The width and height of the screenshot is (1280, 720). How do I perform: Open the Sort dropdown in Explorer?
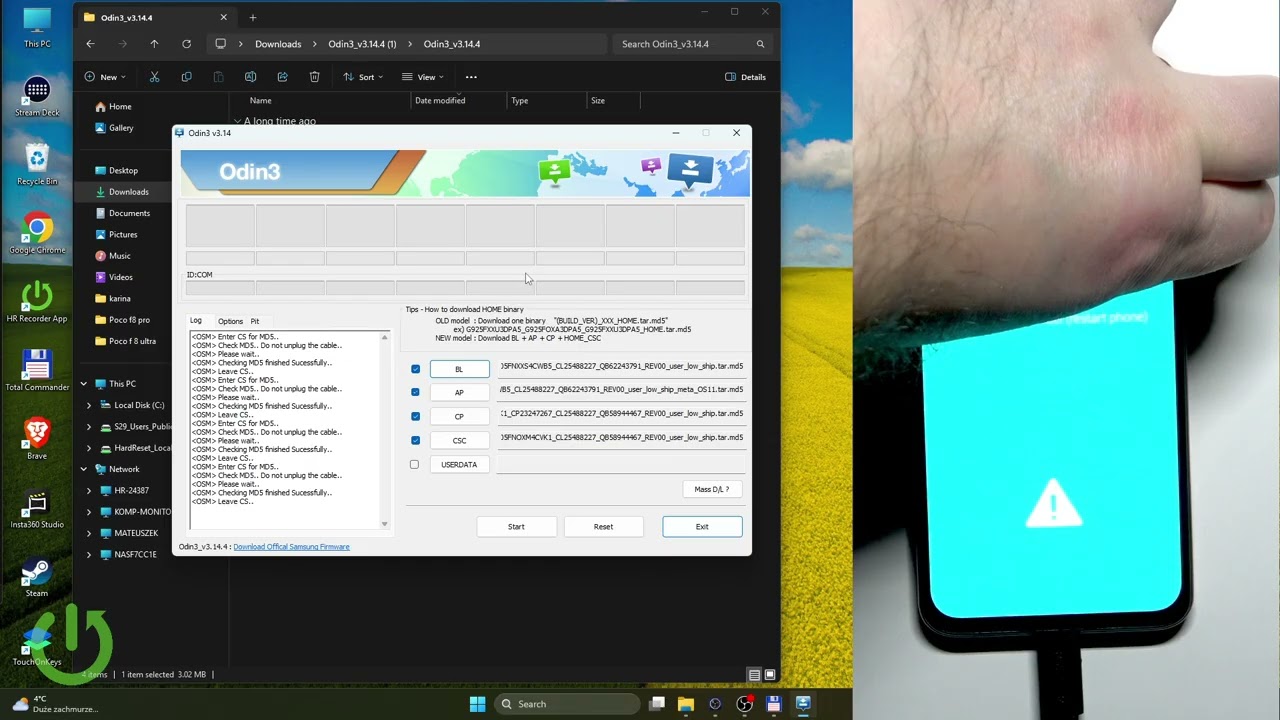[363, 77]
